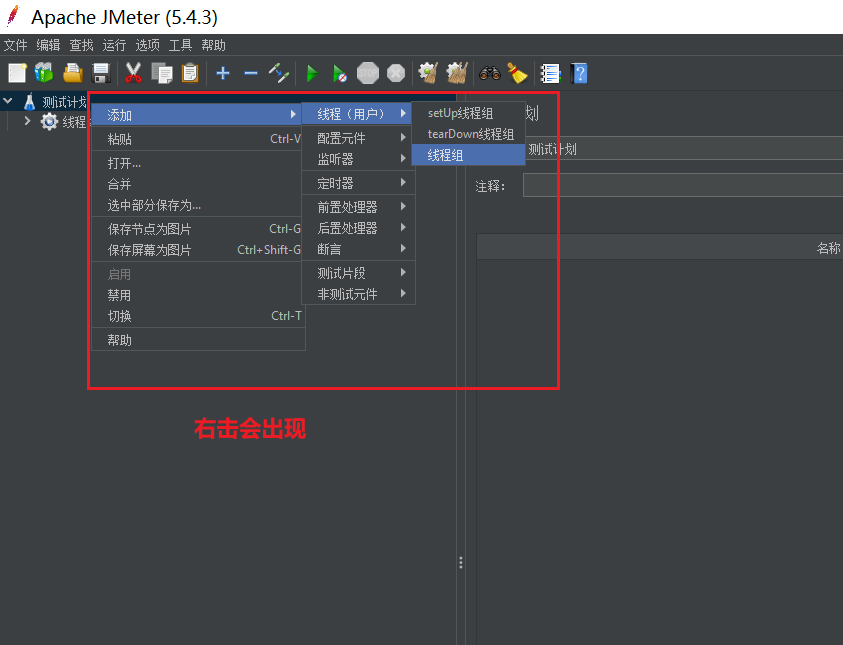Screen dimensions: 843x645
Task: Open the 运行 menu
Action: pyautogui.click(x=115, y=45)
